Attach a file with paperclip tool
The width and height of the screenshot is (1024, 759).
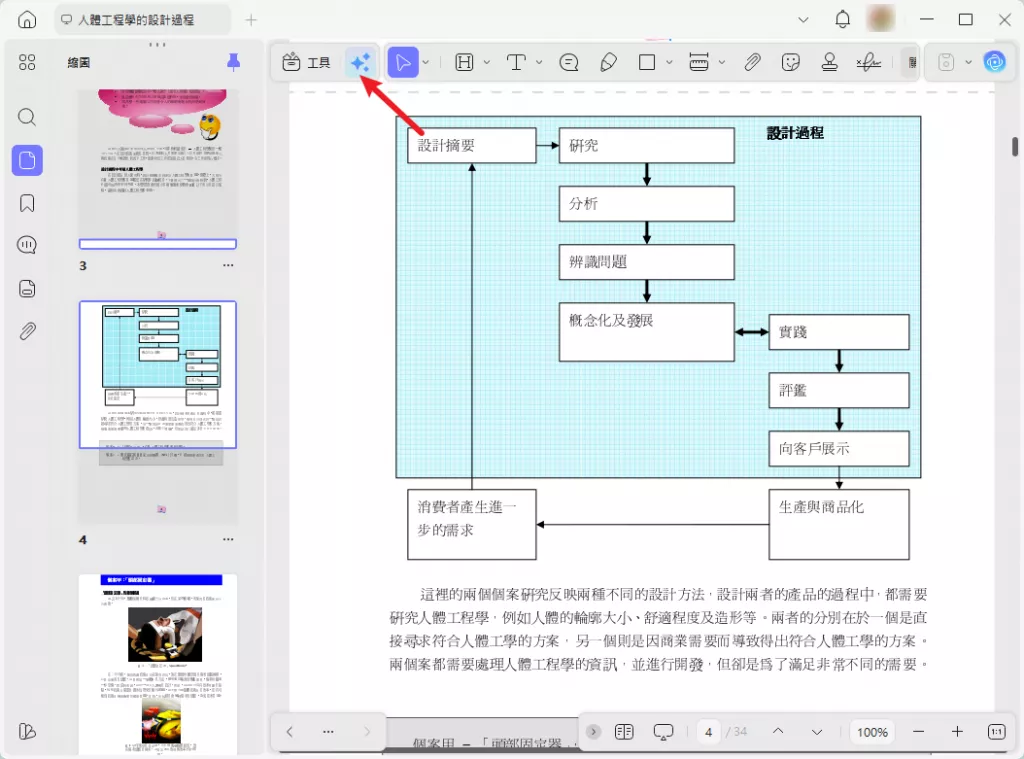pos(752,63)
